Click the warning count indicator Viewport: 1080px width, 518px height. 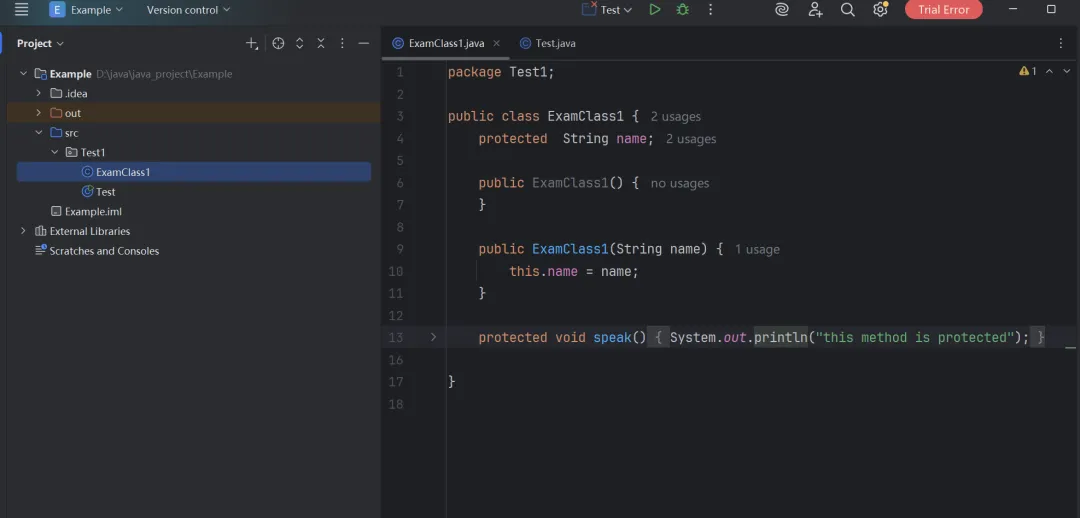(x=1028, y=71)
